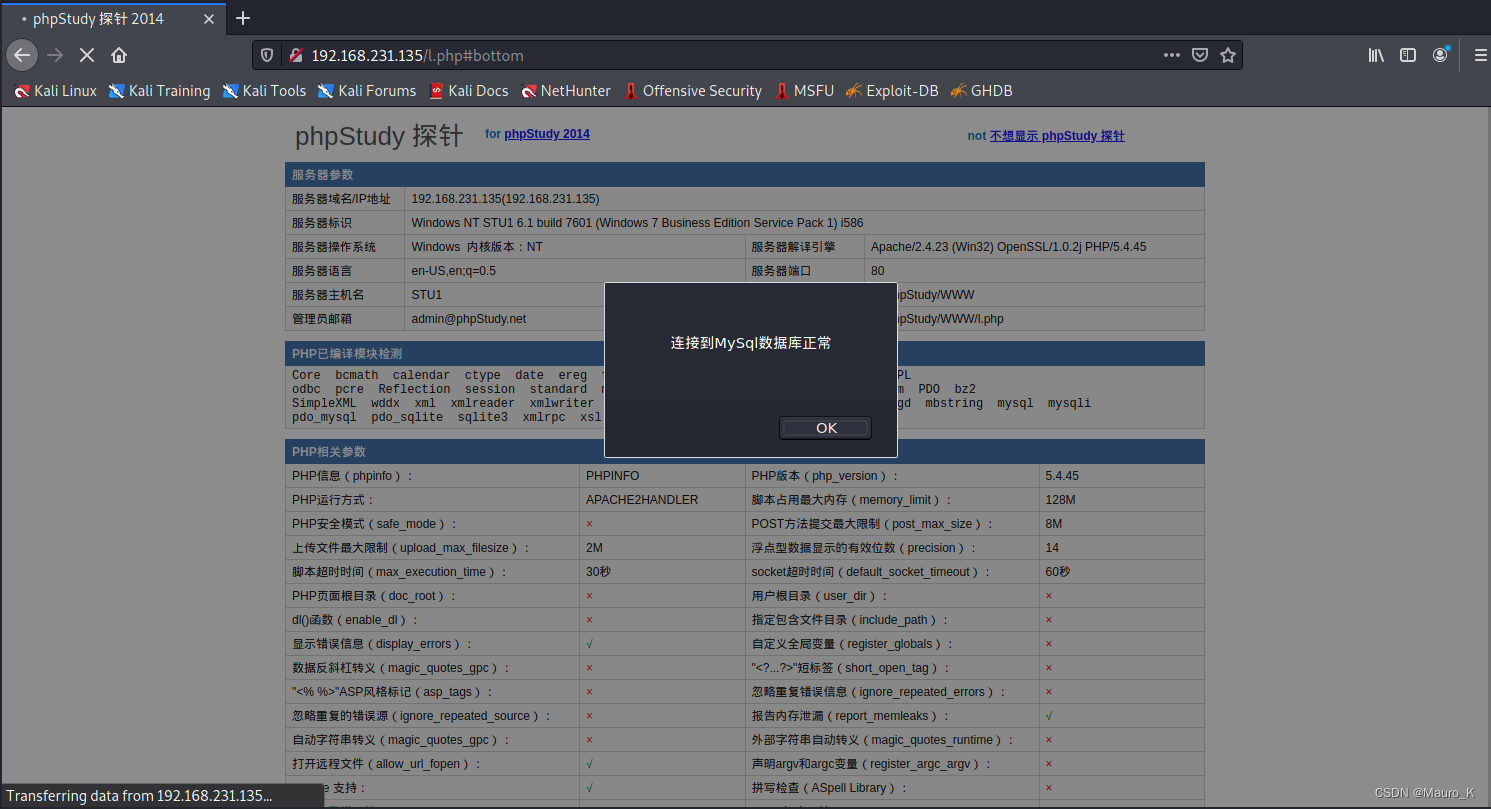Screen dimensions: 1491x809
Task: Click the 5.4.45 PHP version value
Action: 1062,476
